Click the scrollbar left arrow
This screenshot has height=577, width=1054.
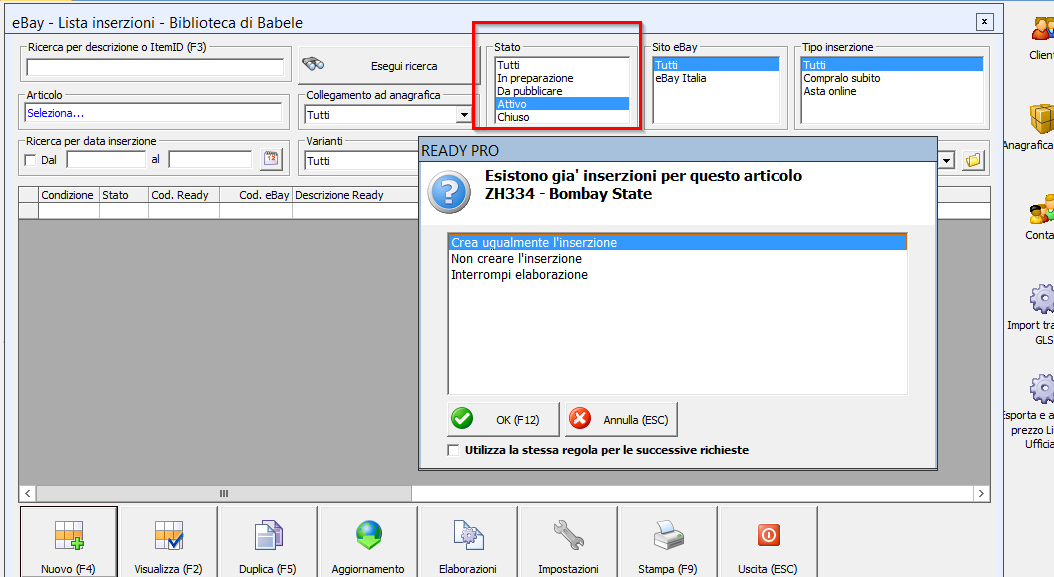(x=28, y=494)
